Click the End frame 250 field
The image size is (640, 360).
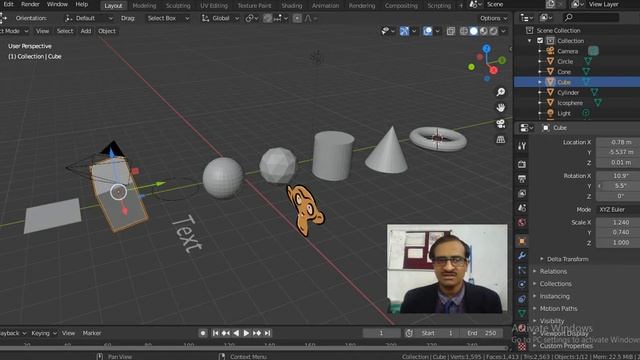coord(481,333)
